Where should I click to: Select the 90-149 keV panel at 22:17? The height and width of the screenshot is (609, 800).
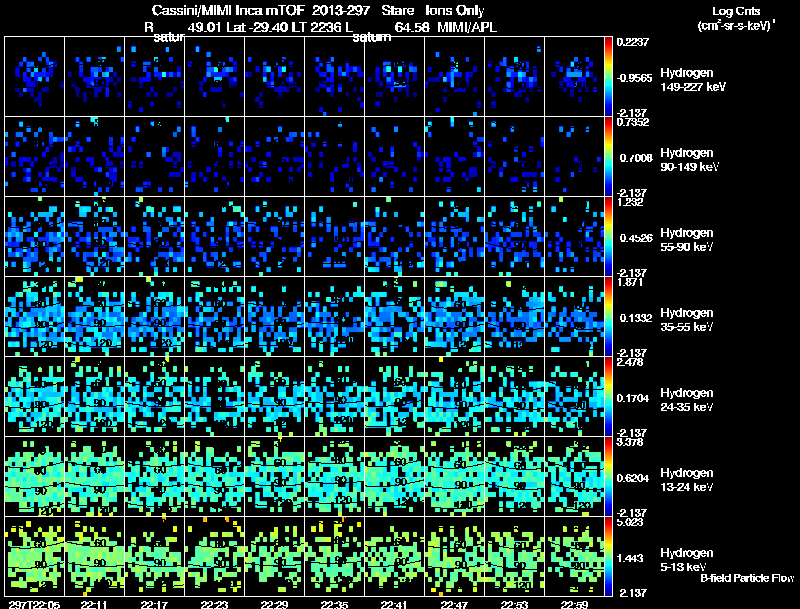(x=155, y=156)
